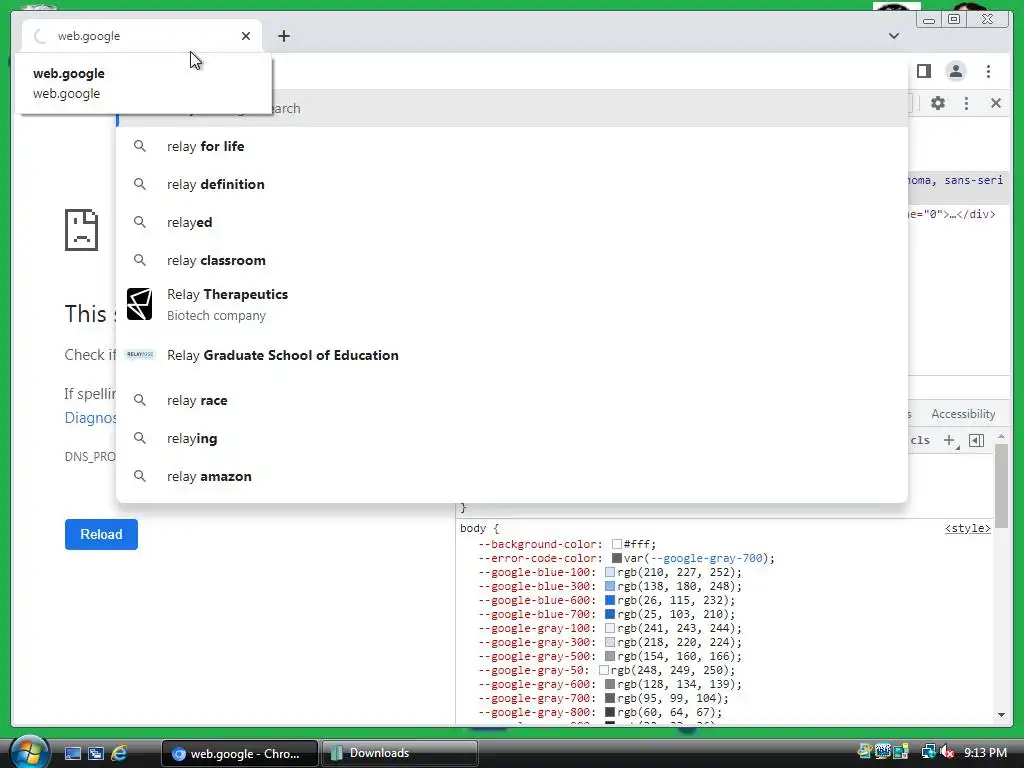Image resolution: width=1024 pixels, height=768 pixels.
Task: Click the --google-gray-800 color swatch
Action: pos(610,712)
